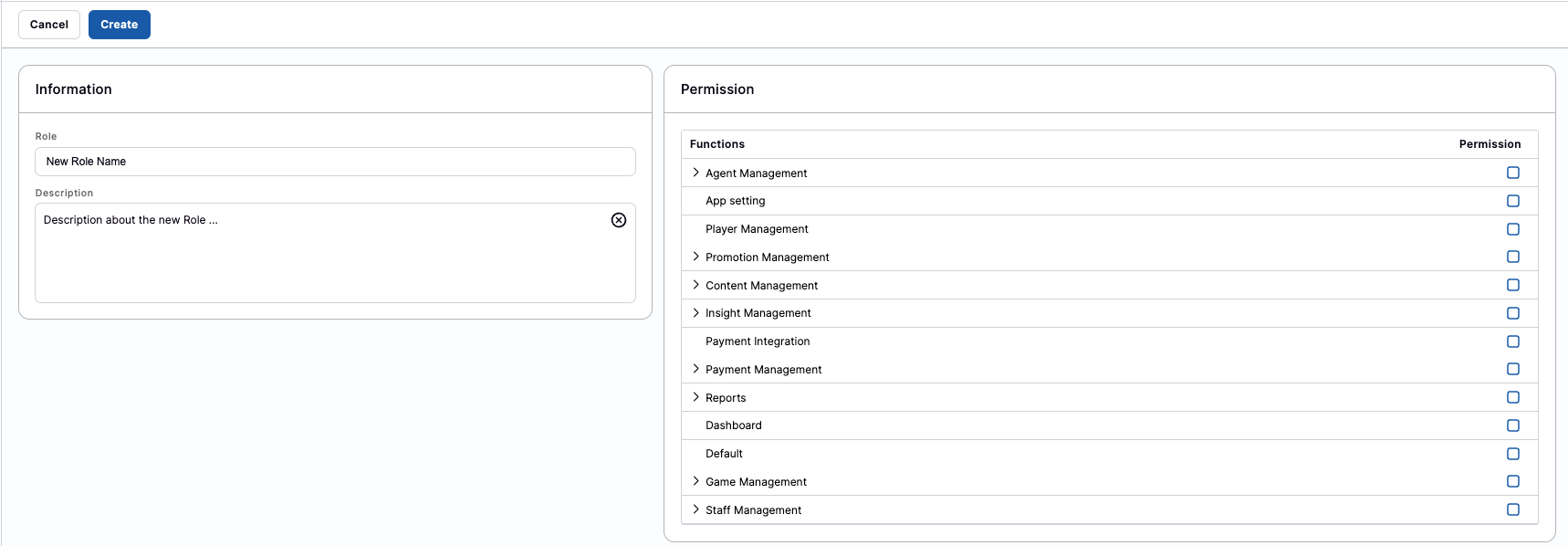This screenshot has height=546, width=1568.
Task: Expand Staff Management functions
Action: [x=696, y=509]
